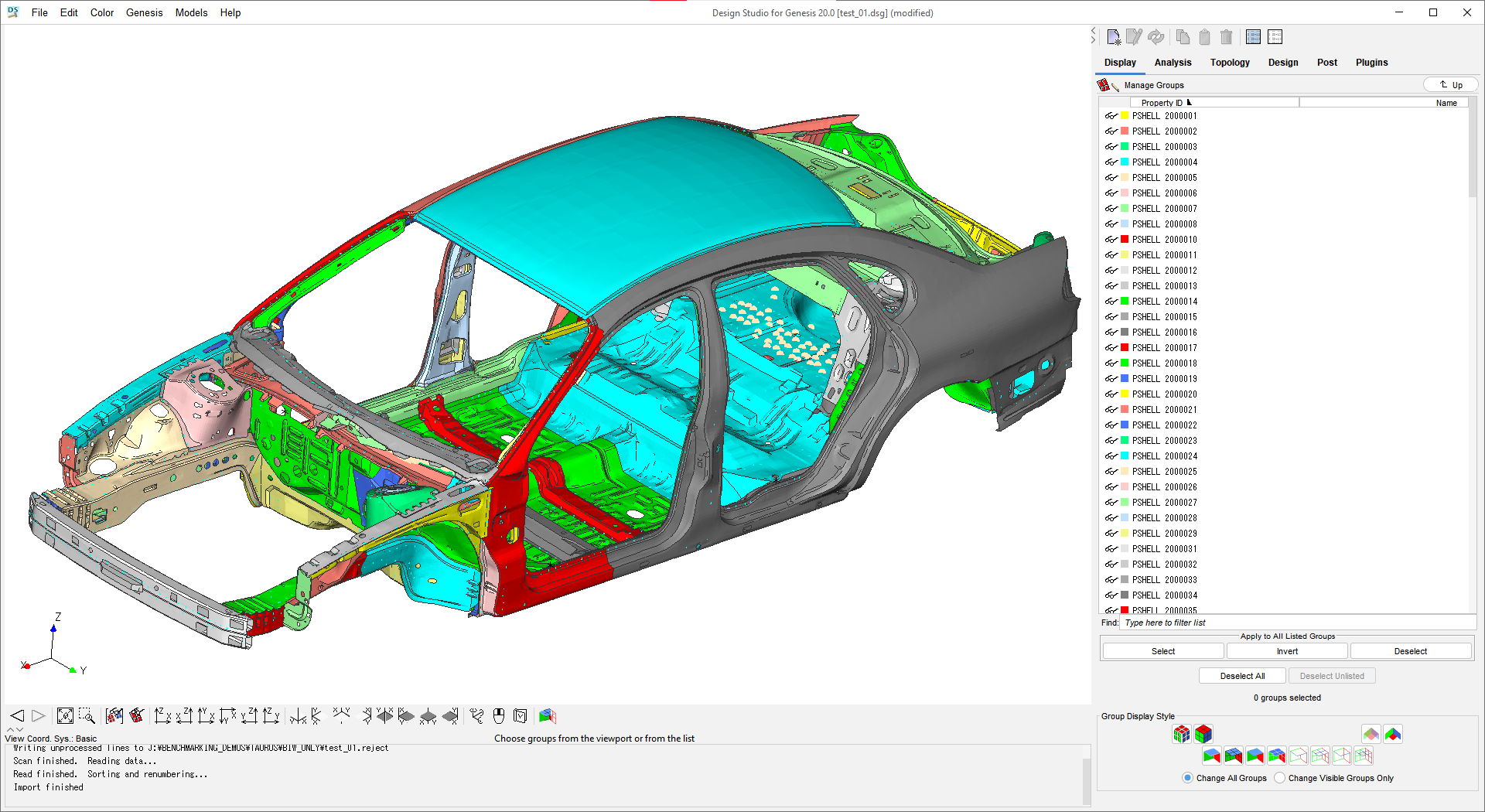Viewport: 1485px width, 812px height.
Task: Click the rotate view tool icon
Action: [x=477, y=716]
